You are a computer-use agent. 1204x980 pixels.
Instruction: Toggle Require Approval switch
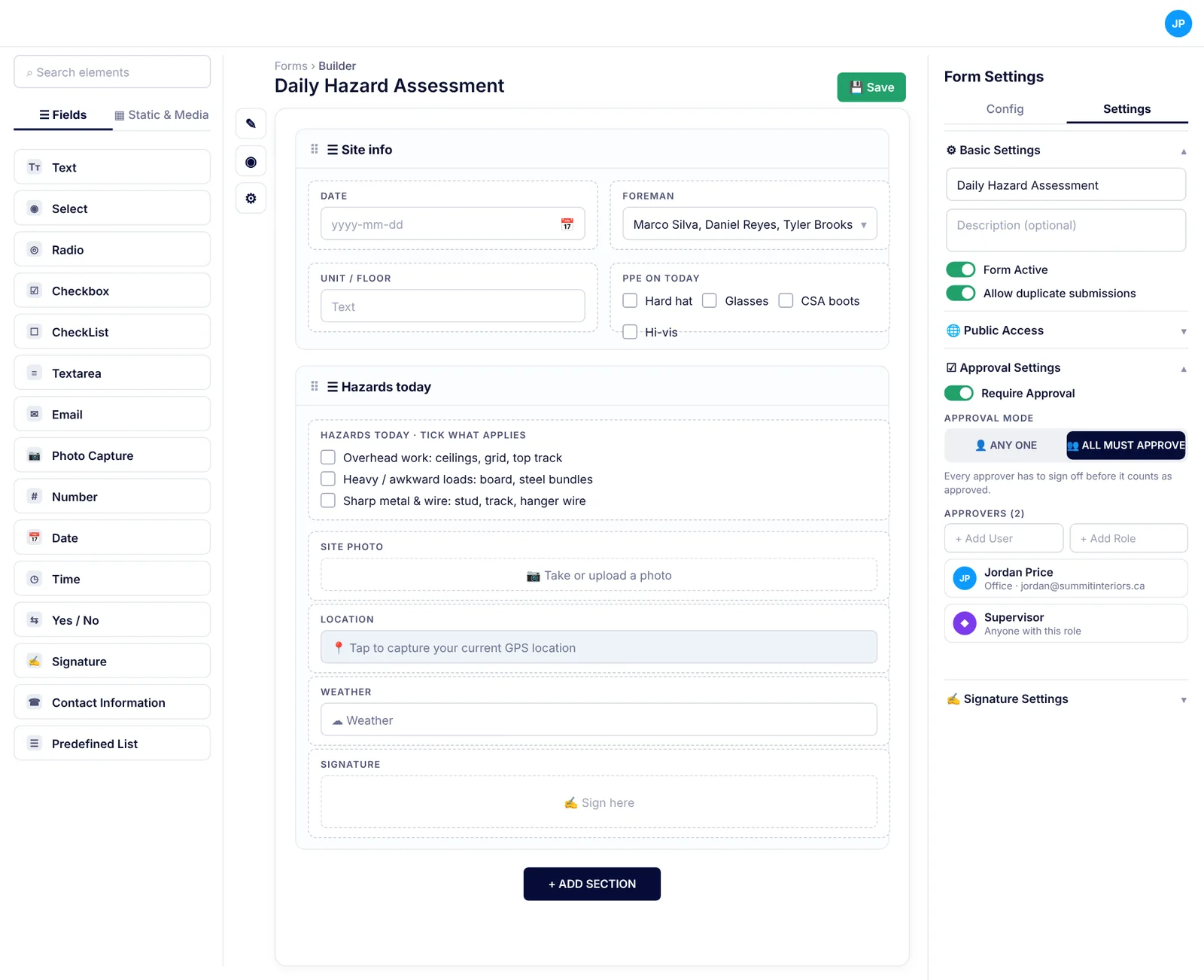(x=959, y=393)
